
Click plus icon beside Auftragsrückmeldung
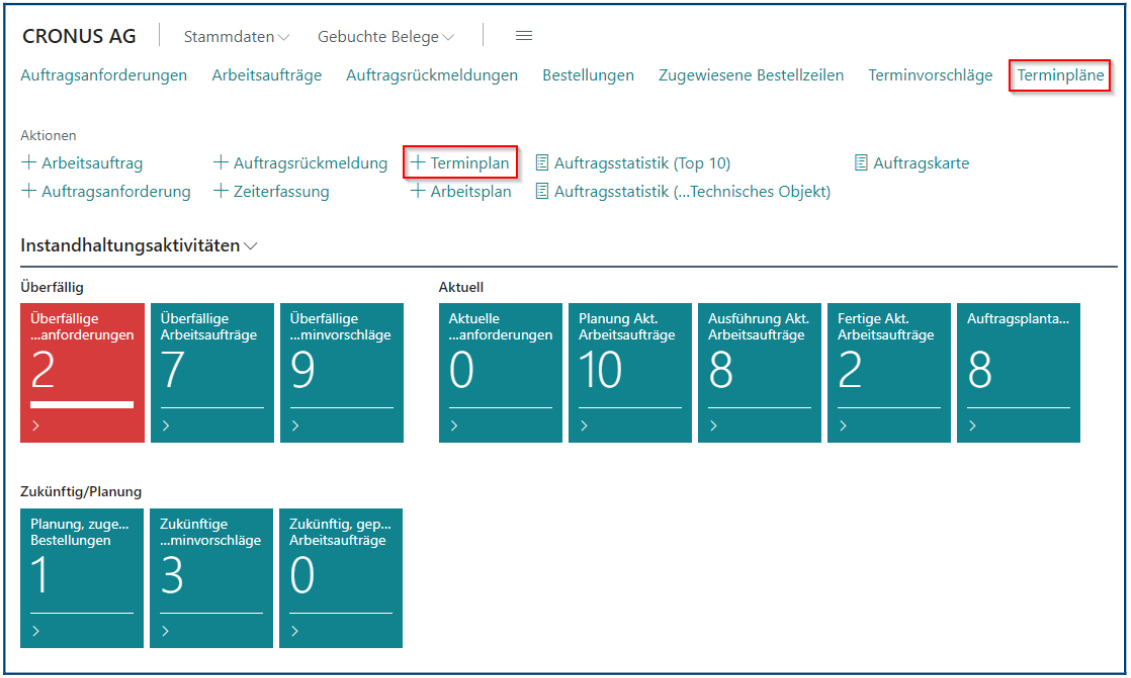point(221,162)
